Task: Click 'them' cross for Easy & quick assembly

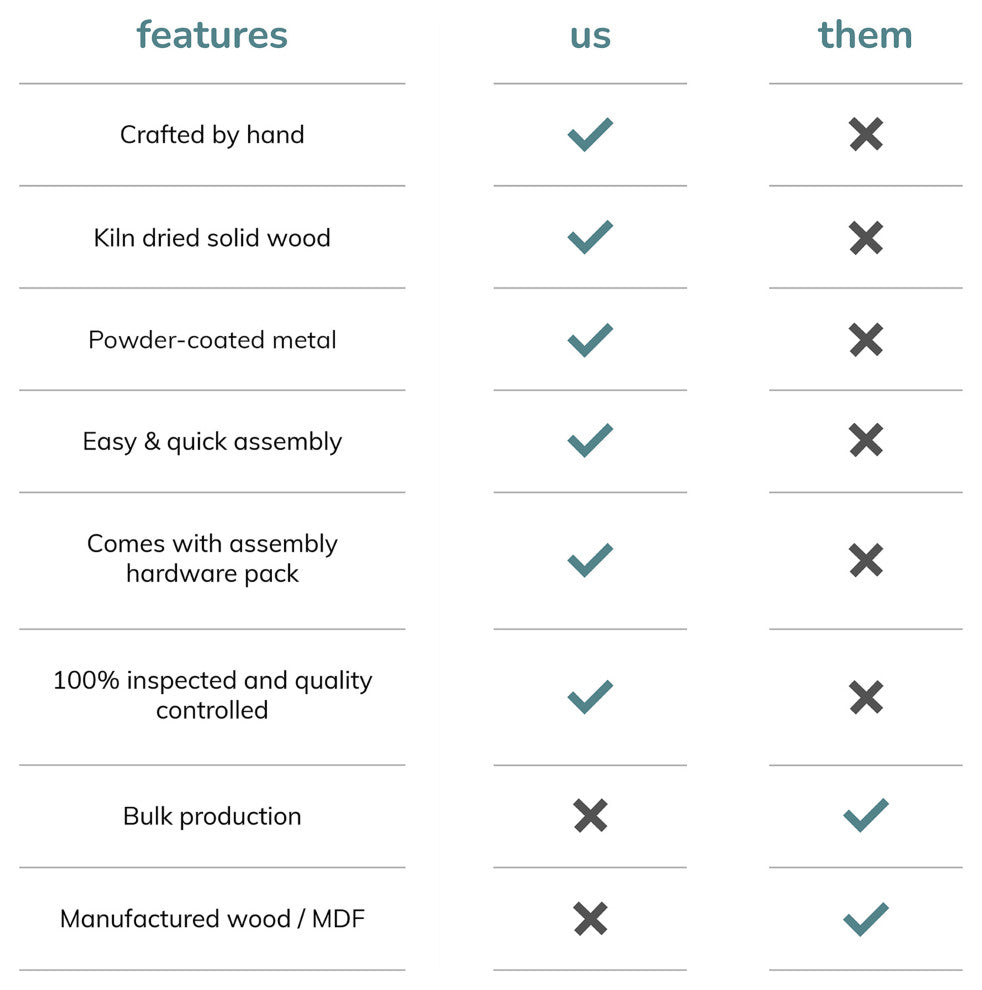Action: [x=866, y=441]
